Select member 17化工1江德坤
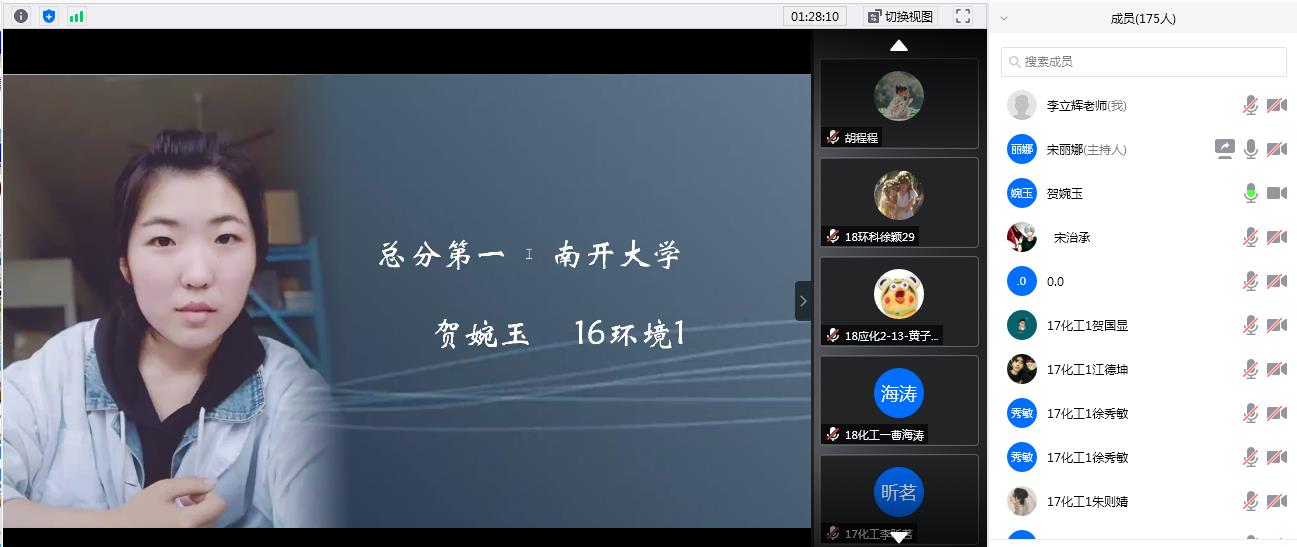The image size is (1297, 547). (x=1144, y=369)
